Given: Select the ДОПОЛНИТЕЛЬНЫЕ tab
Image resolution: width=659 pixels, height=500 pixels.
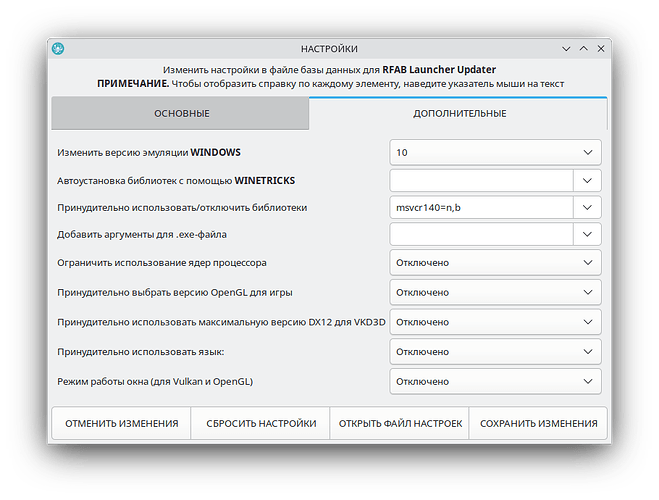Looking at the screenshot, I should (x=459, y=114).
